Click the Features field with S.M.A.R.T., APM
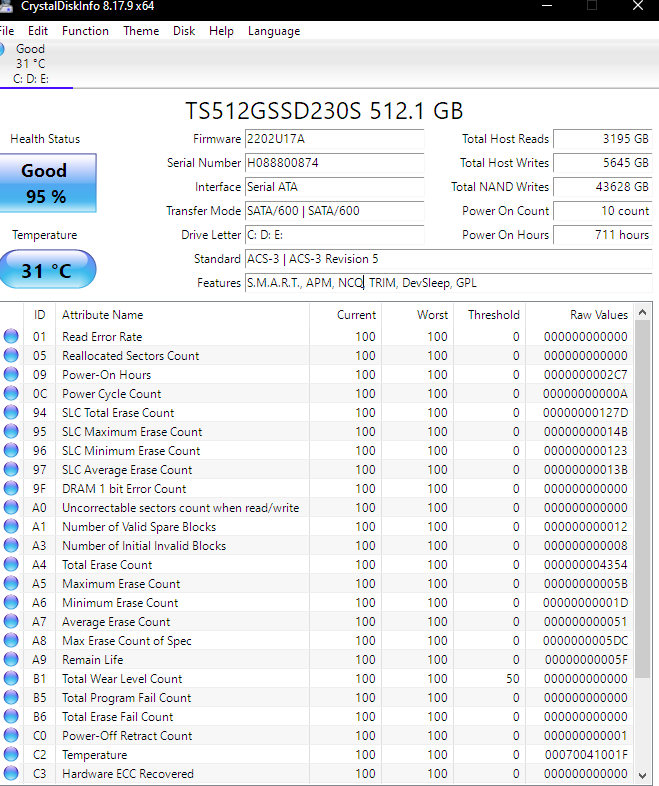Image resolution: width=659 pixels, height=786 pixels. (449, 283)
